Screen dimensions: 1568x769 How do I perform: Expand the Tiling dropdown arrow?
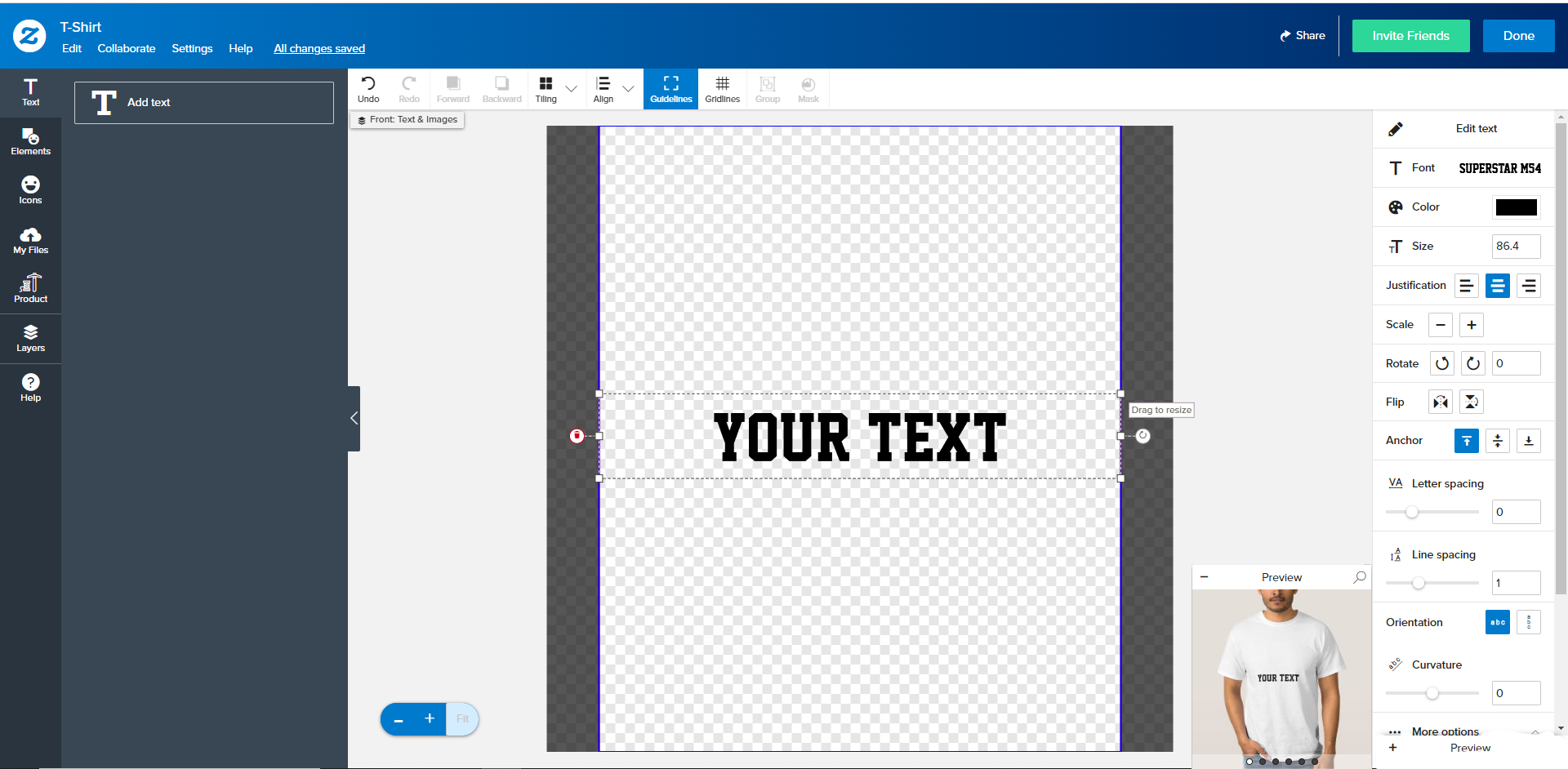(572, 89)
